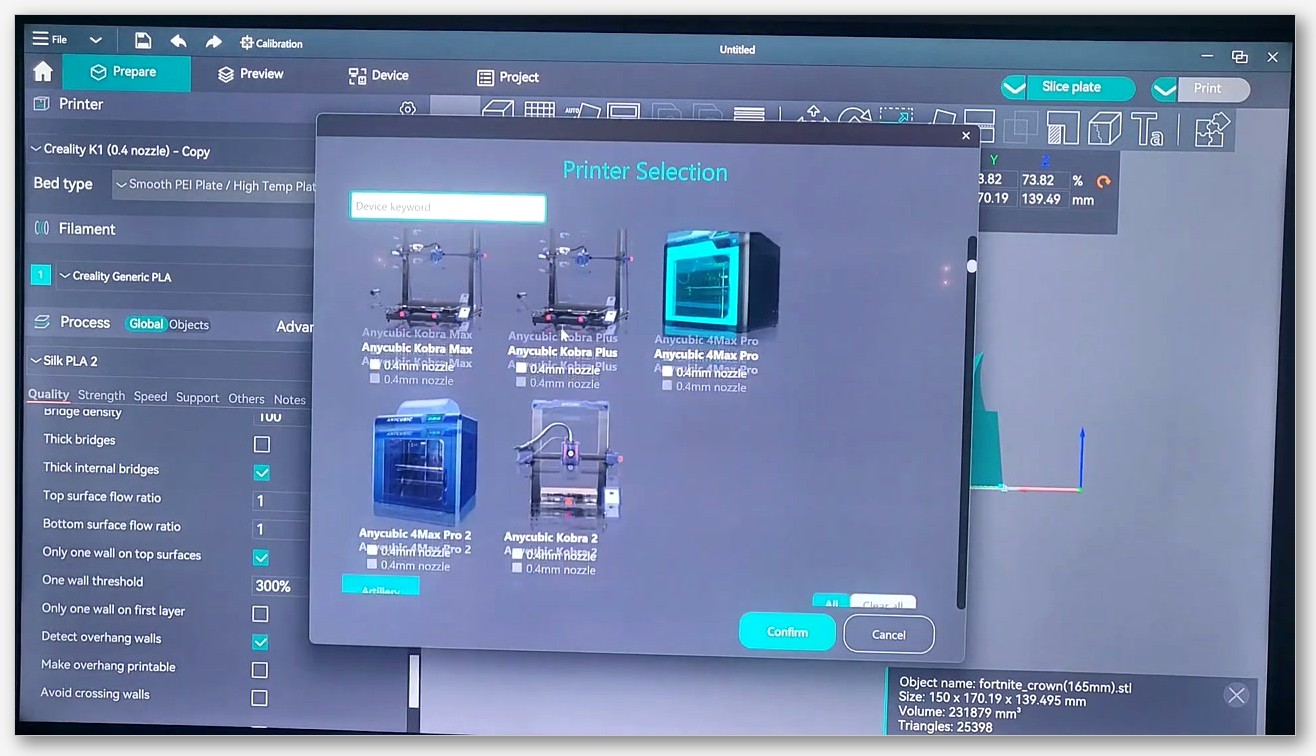Open the Creality Generic PLA filament dropdown
The width and height of the screenshot is (1316, 756).
pyautogui.click(x=185, y=276)
